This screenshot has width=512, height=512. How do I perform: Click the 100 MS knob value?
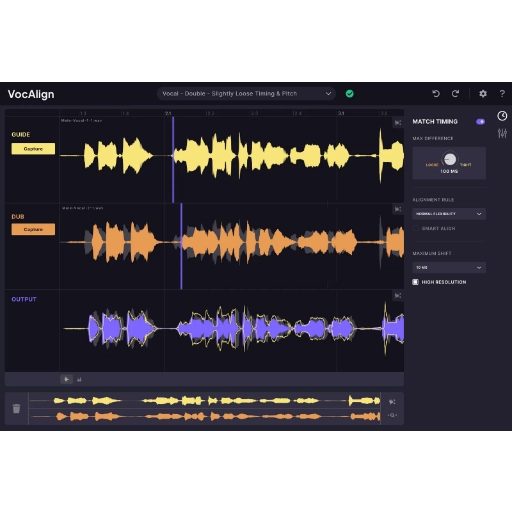(x=449, y=171)
